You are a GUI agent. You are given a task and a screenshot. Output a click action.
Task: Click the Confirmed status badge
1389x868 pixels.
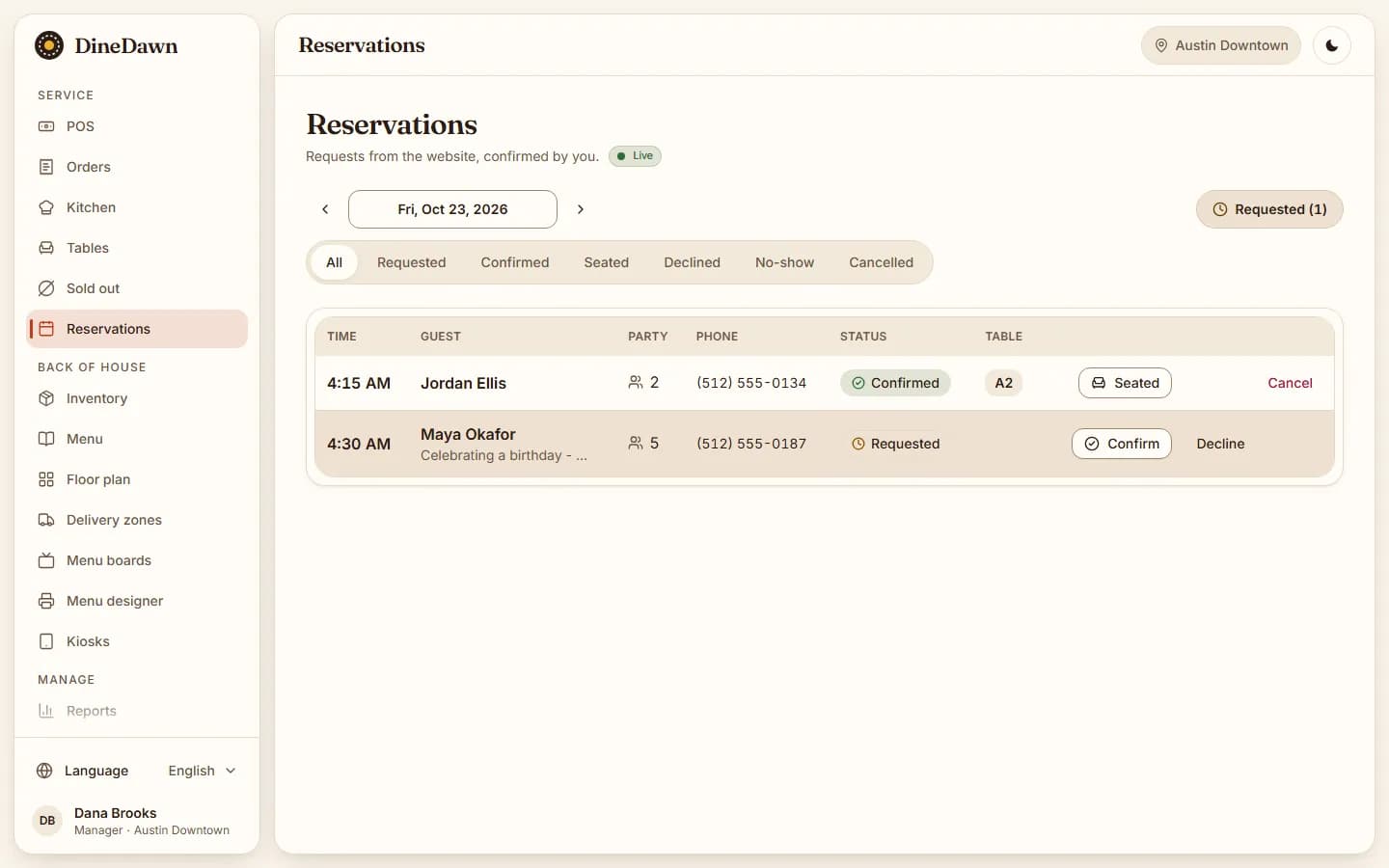point(895,383)
